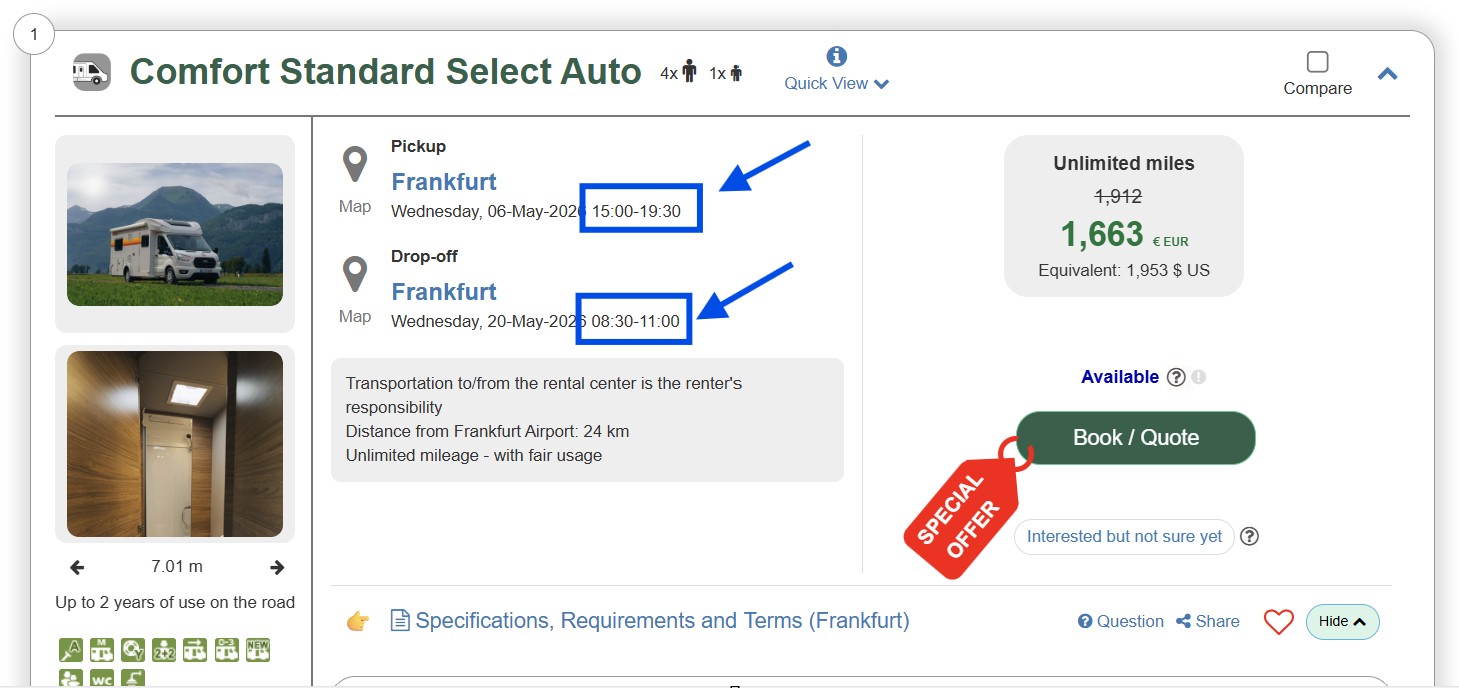Image resolution: width=1459 pixels, height=688 pixels.
Task: Expand the Quick View dropdown
Action: point(836,83)
